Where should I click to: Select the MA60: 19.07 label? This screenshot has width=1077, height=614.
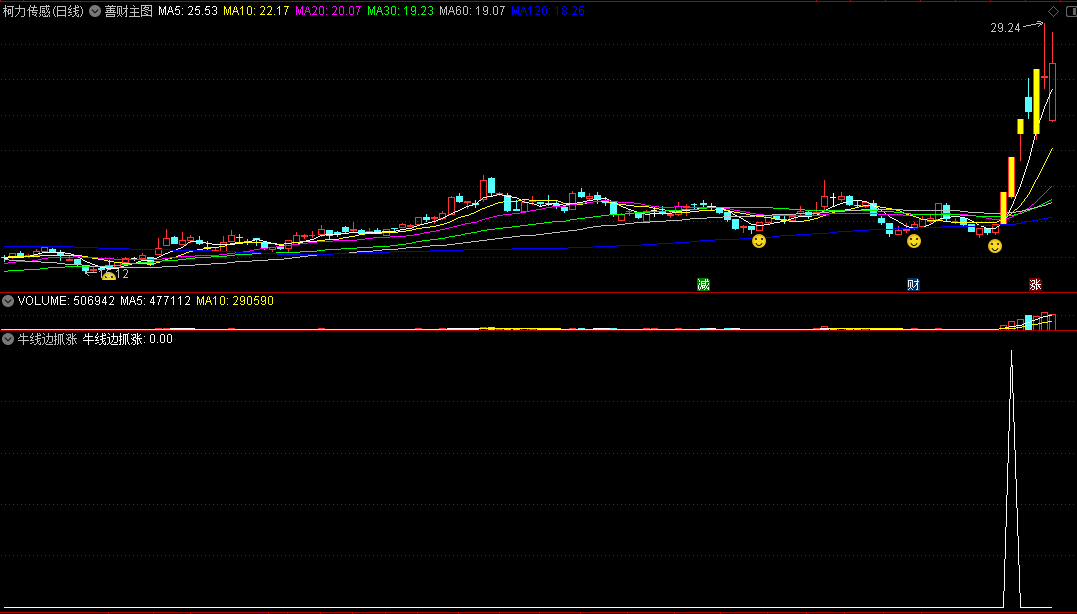[x=472, y=11]
